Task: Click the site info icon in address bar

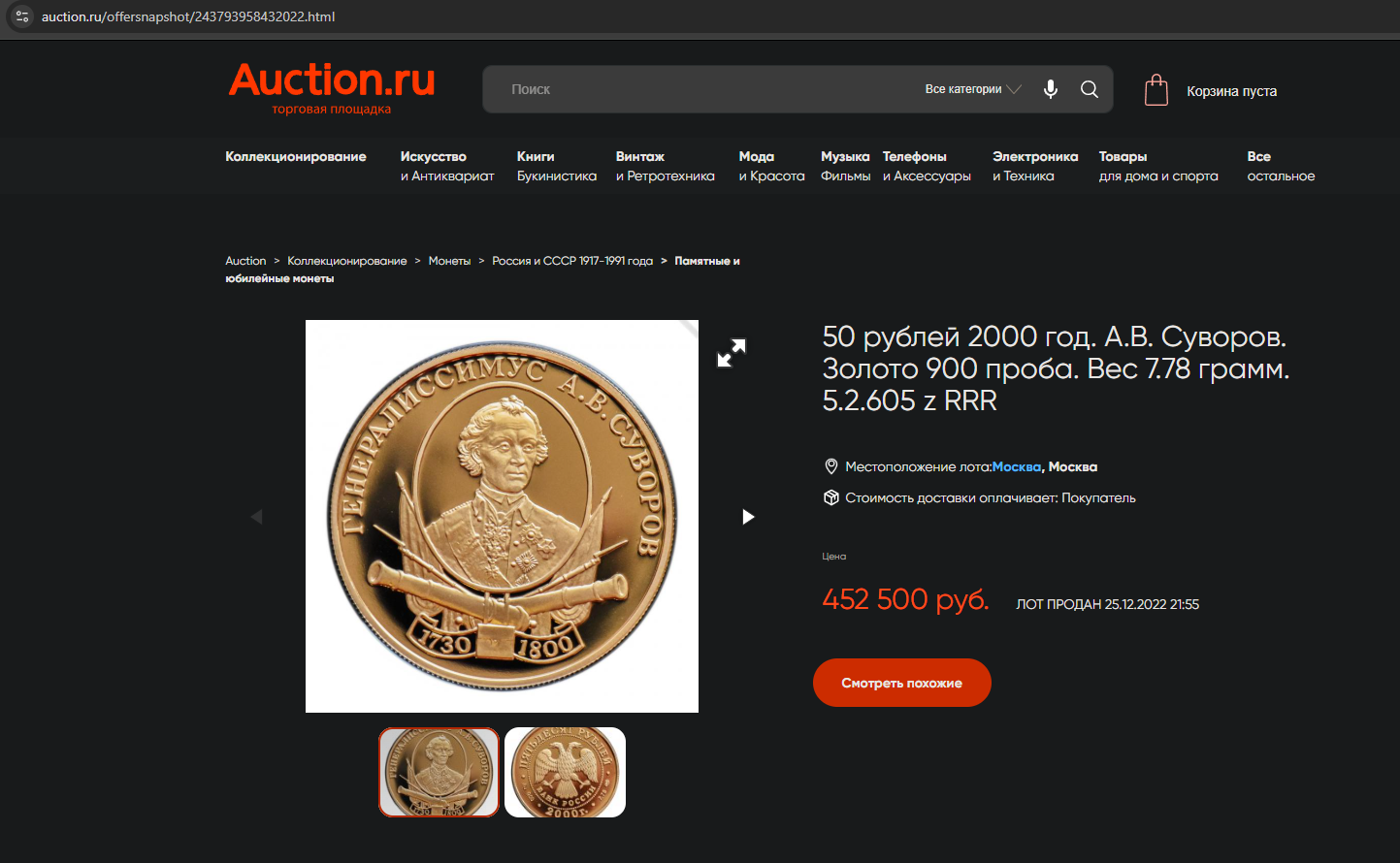Action: 22,16
